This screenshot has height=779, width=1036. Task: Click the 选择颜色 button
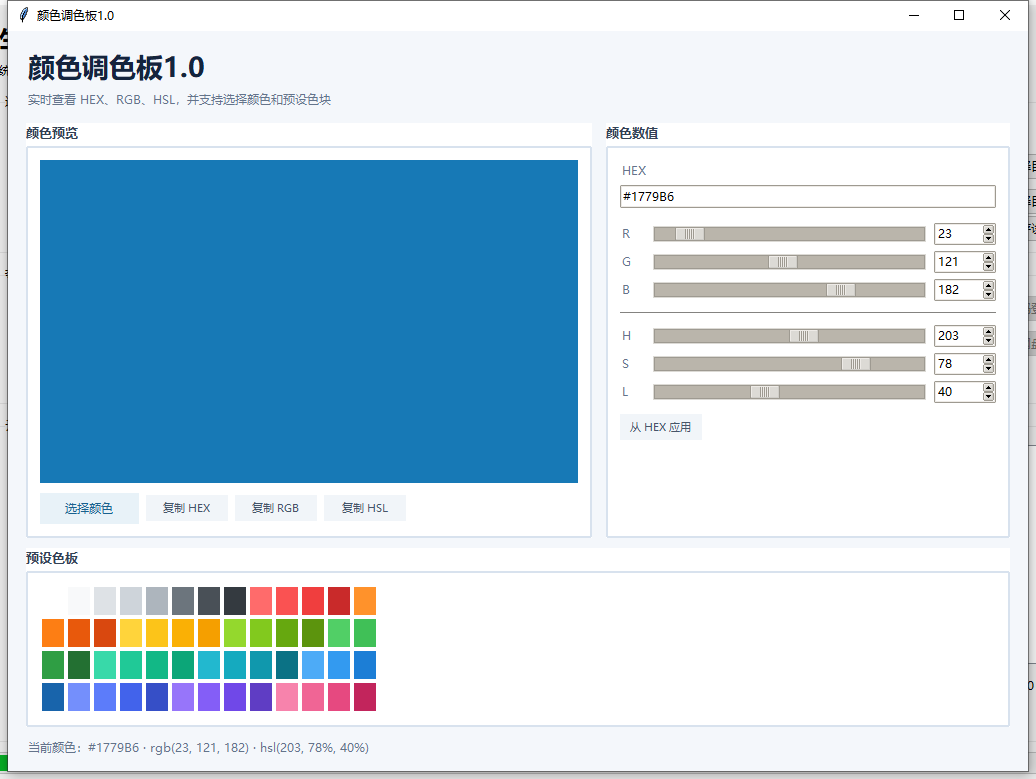coord(89,508)
